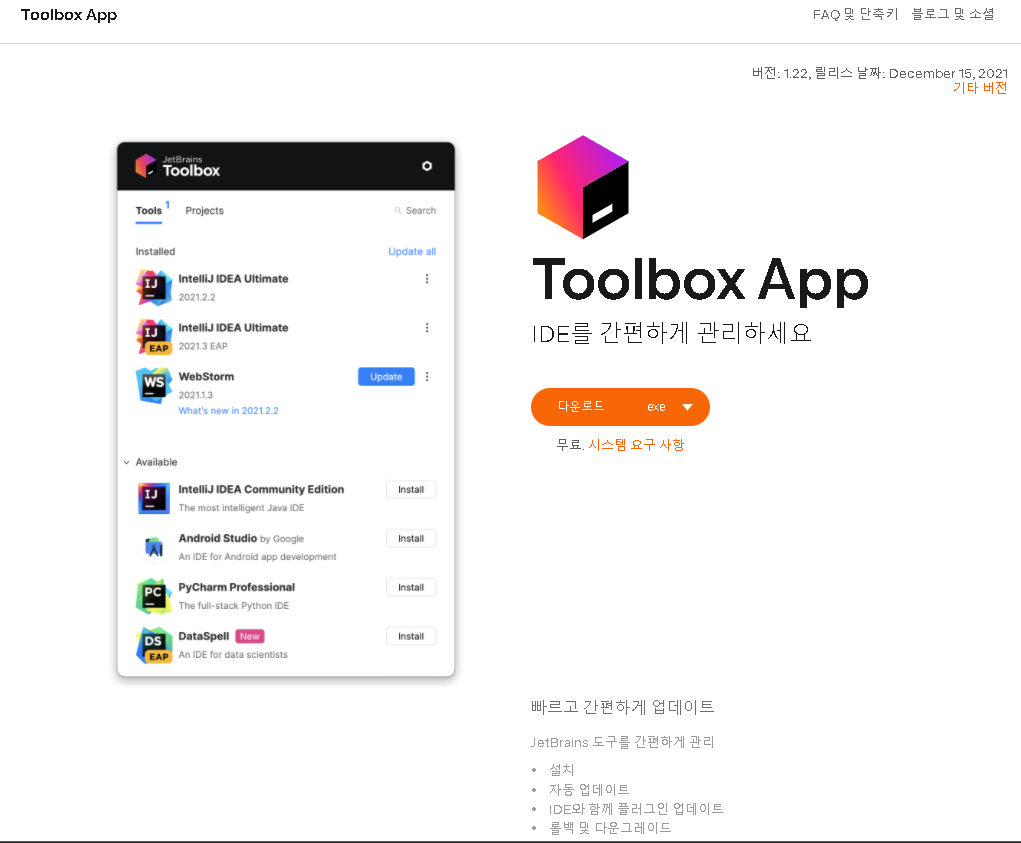
Task: Click the blue Update button for WebStorm
Action: 386,377
